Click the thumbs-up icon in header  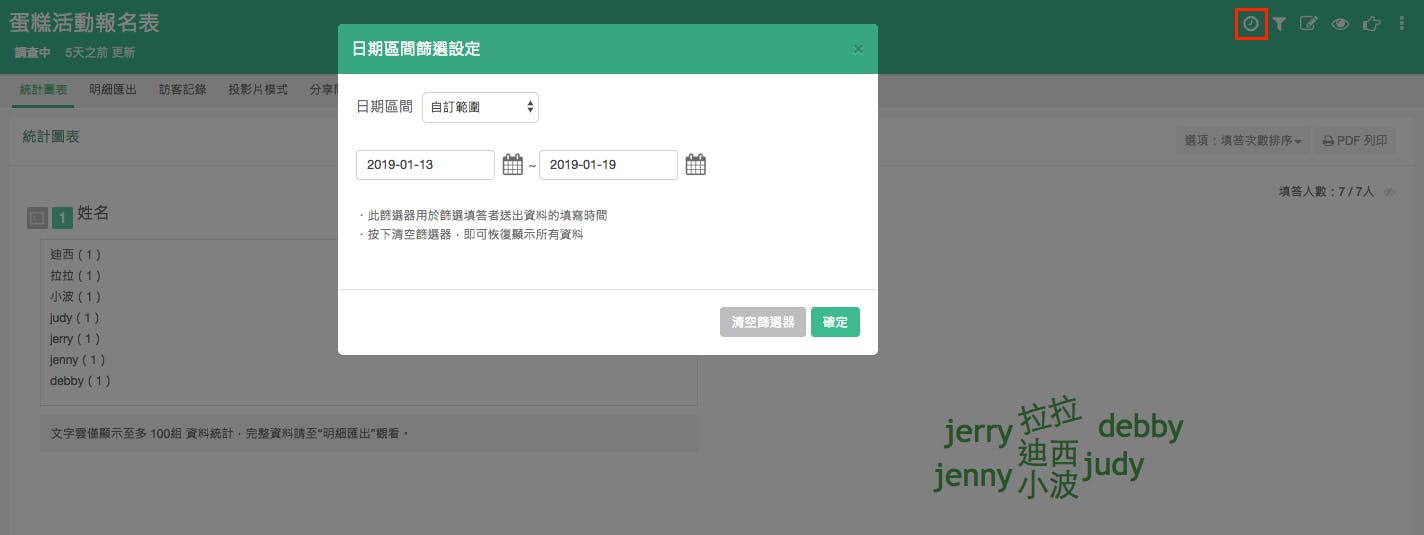click(x=1372, y=23)
